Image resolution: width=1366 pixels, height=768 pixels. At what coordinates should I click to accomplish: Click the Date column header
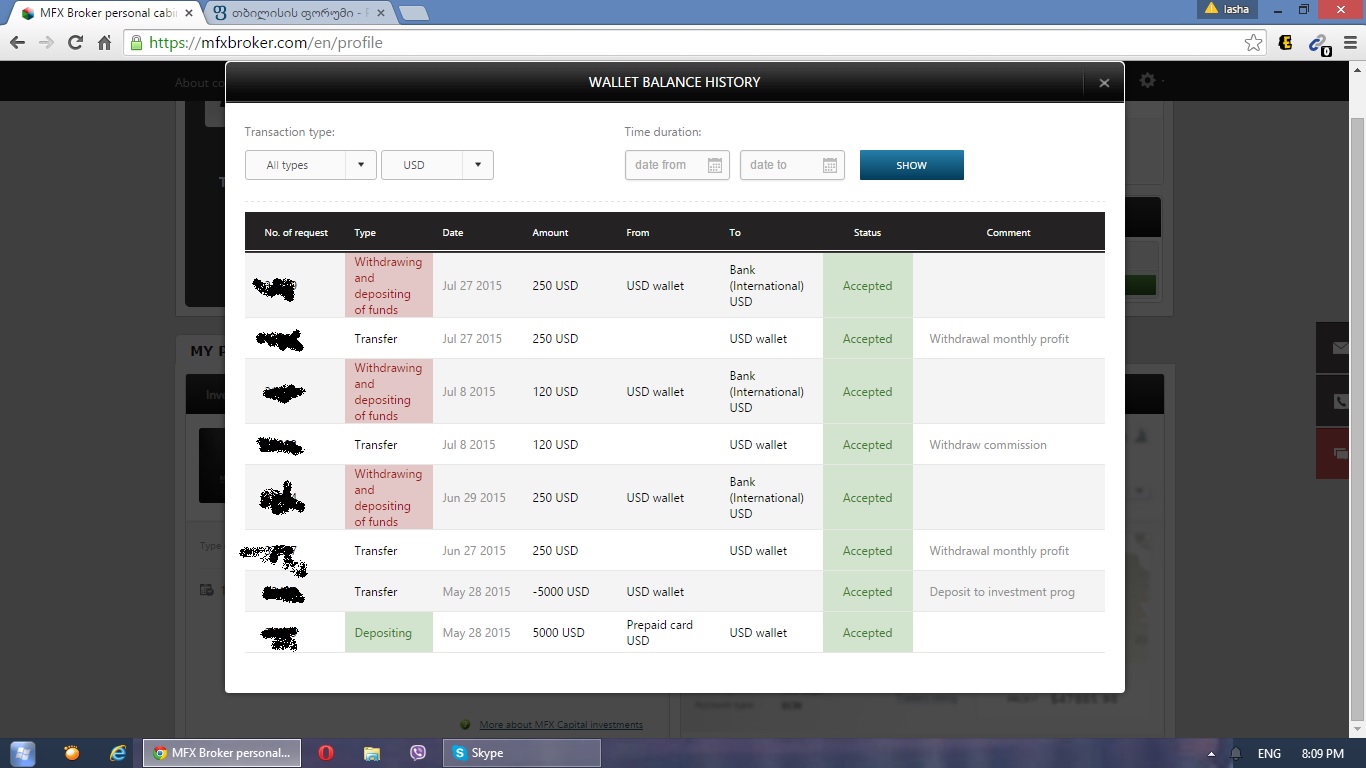pyautogui.click(x=453, y=233)
